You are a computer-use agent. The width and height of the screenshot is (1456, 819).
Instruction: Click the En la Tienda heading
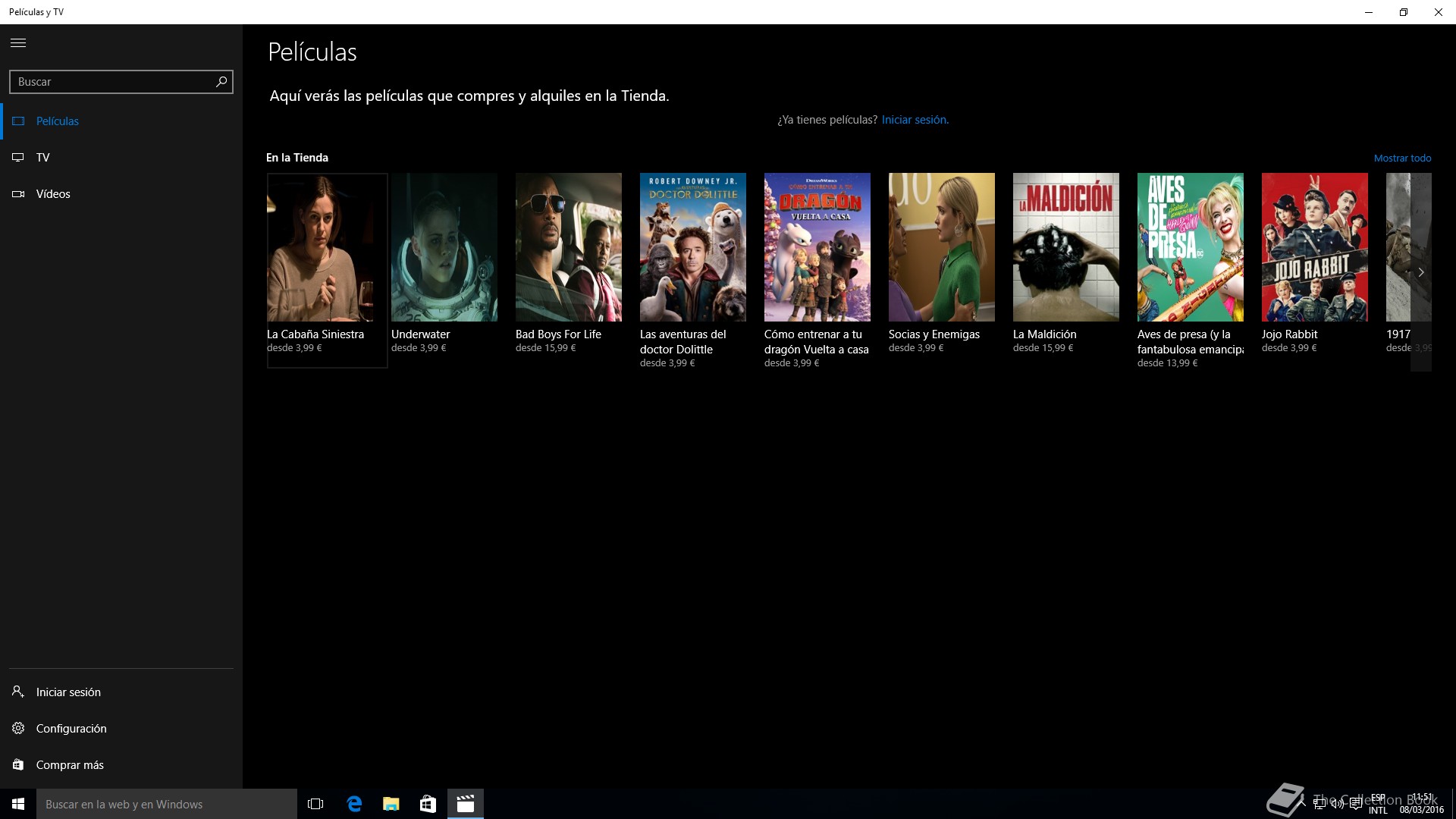point(297,158)
